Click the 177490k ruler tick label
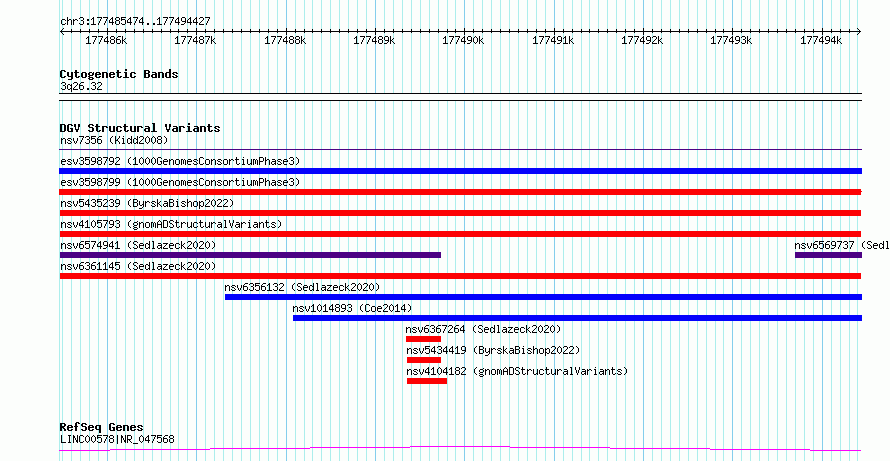890x461 pixels. [464, 40]
